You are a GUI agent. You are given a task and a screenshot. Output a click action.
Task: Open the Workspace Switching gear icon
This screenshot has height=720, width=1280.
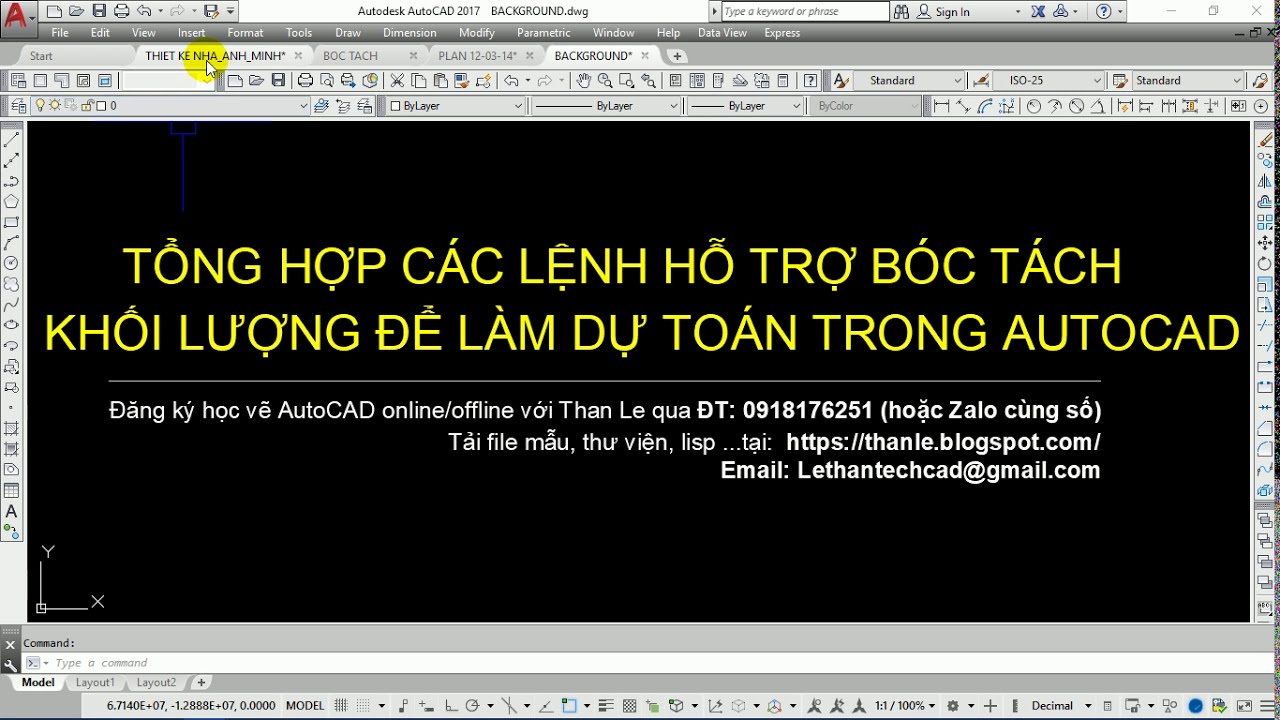(953, 706)
